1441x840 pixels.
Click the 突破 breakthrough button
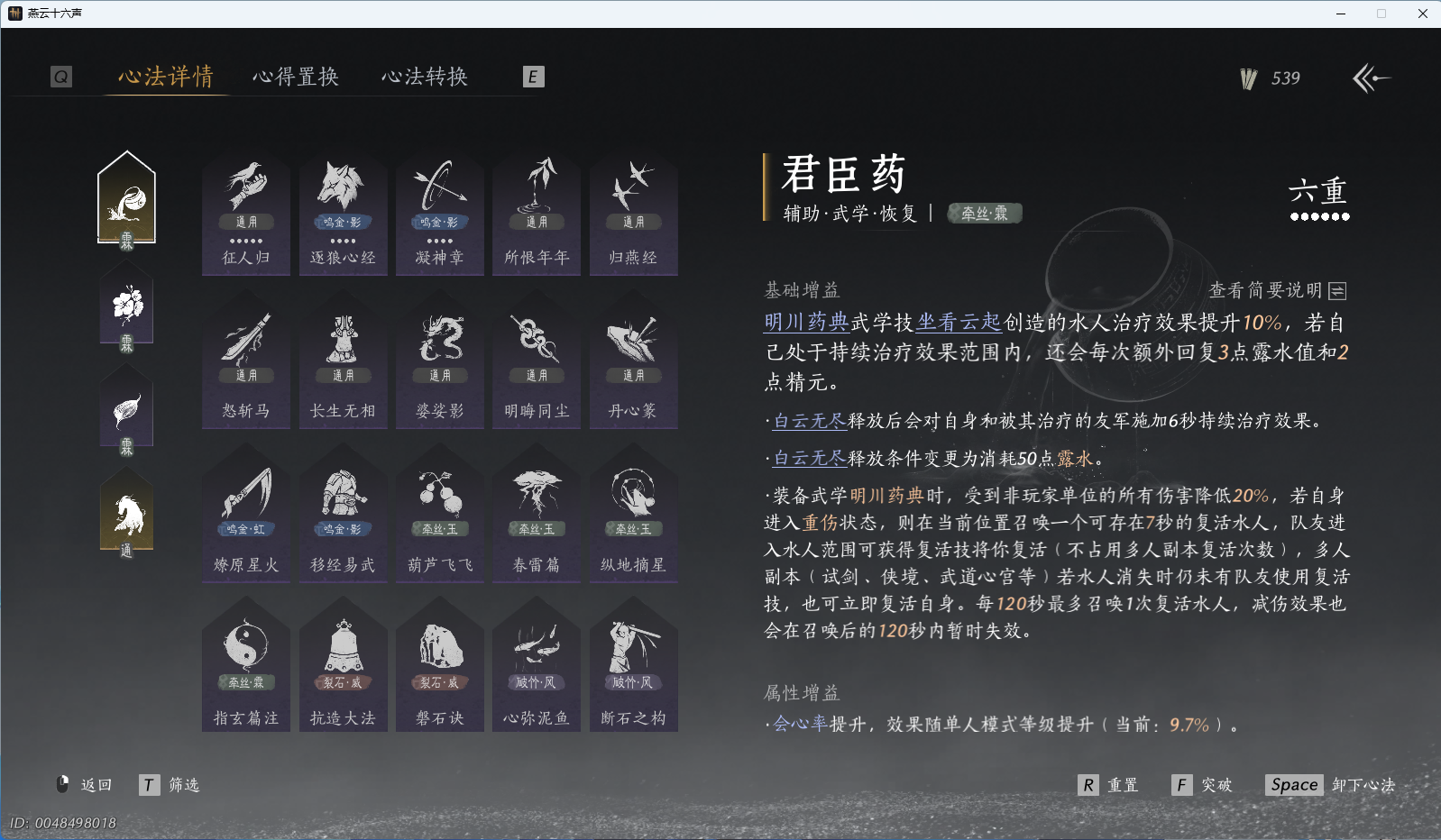tap(1202, 785)
